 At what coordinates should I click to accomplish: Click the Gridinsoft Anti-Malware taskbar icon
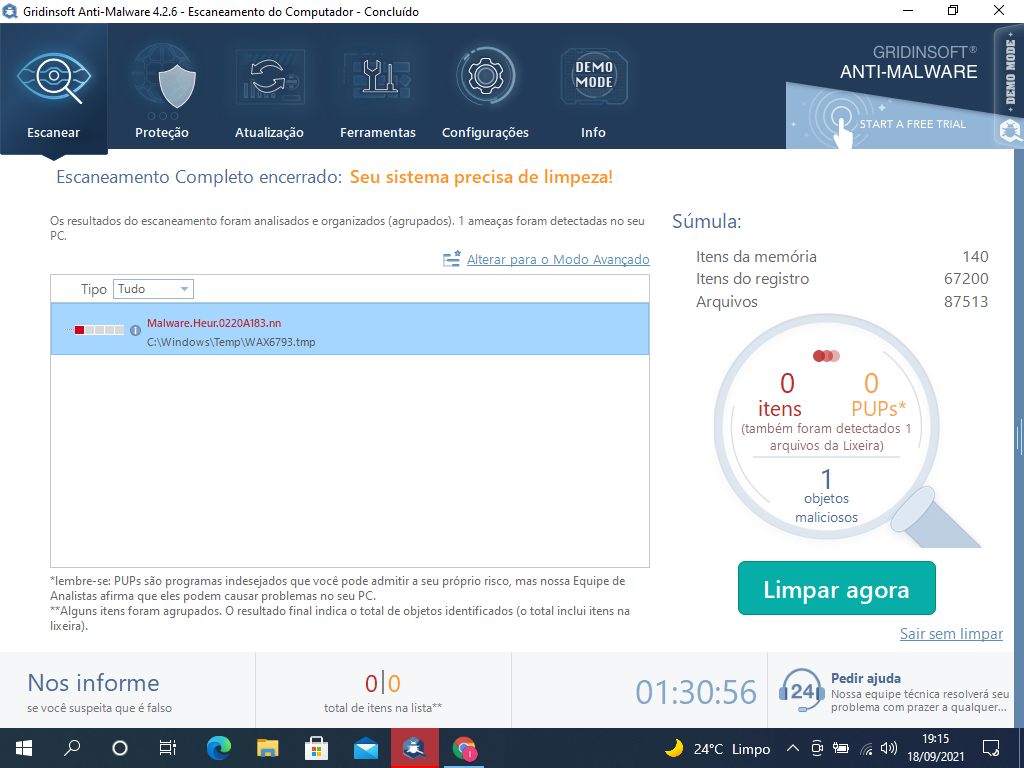[415, 748]
